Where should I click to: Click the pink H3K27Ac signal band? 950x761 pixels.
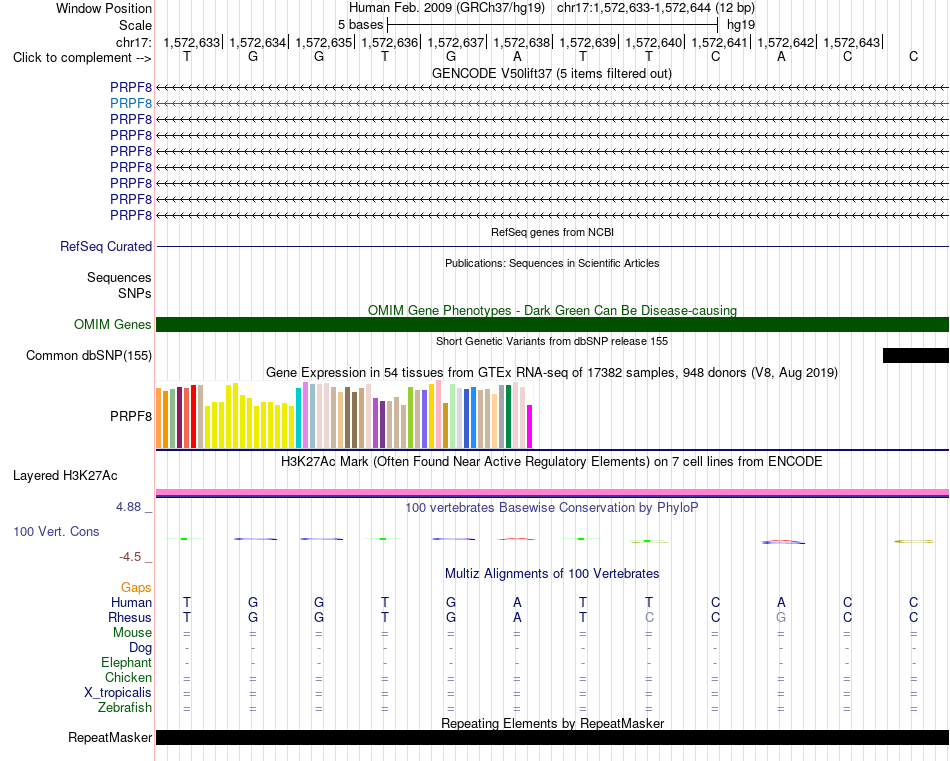[x=553, y=493]
